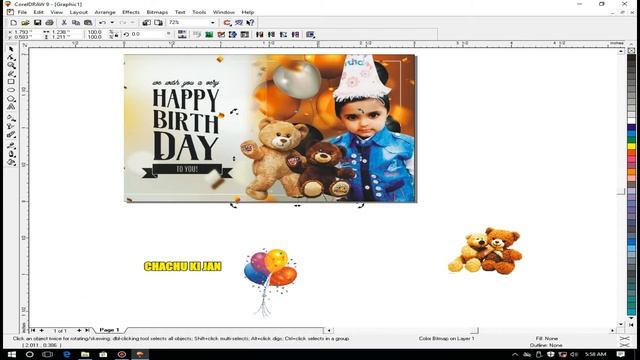Click the vertical scrollbar up arrow
The height and width of the screenshot is (360, 640).
621,51
